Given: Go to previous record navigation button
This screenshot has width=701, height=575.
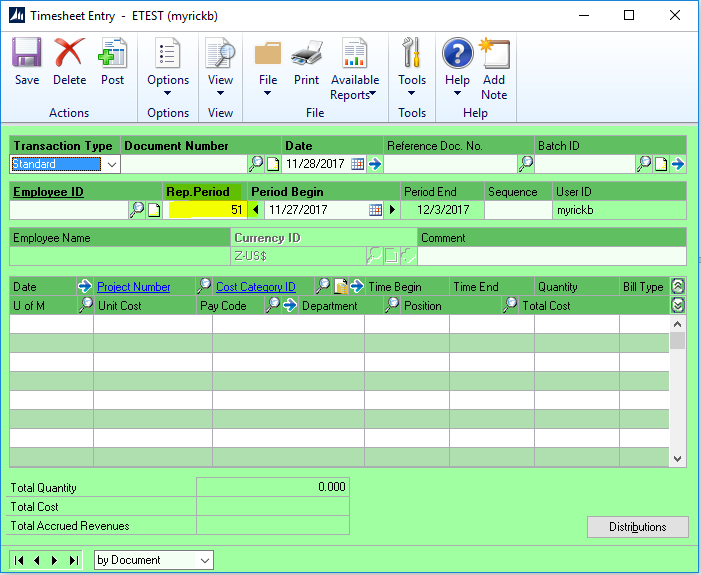Looking at the screenshot, I should click(x=37, y=560).
